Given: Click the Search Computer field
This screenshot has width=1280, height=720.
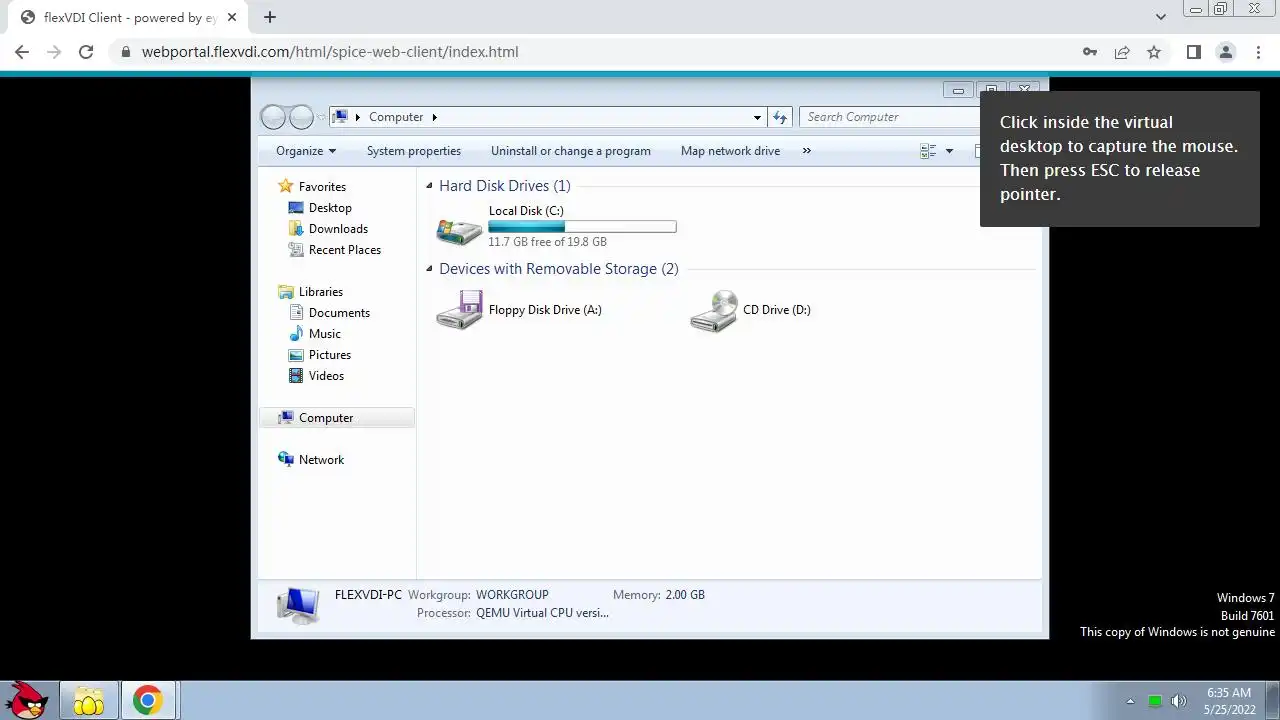Looking at the screenshot, I should point(890,117).
